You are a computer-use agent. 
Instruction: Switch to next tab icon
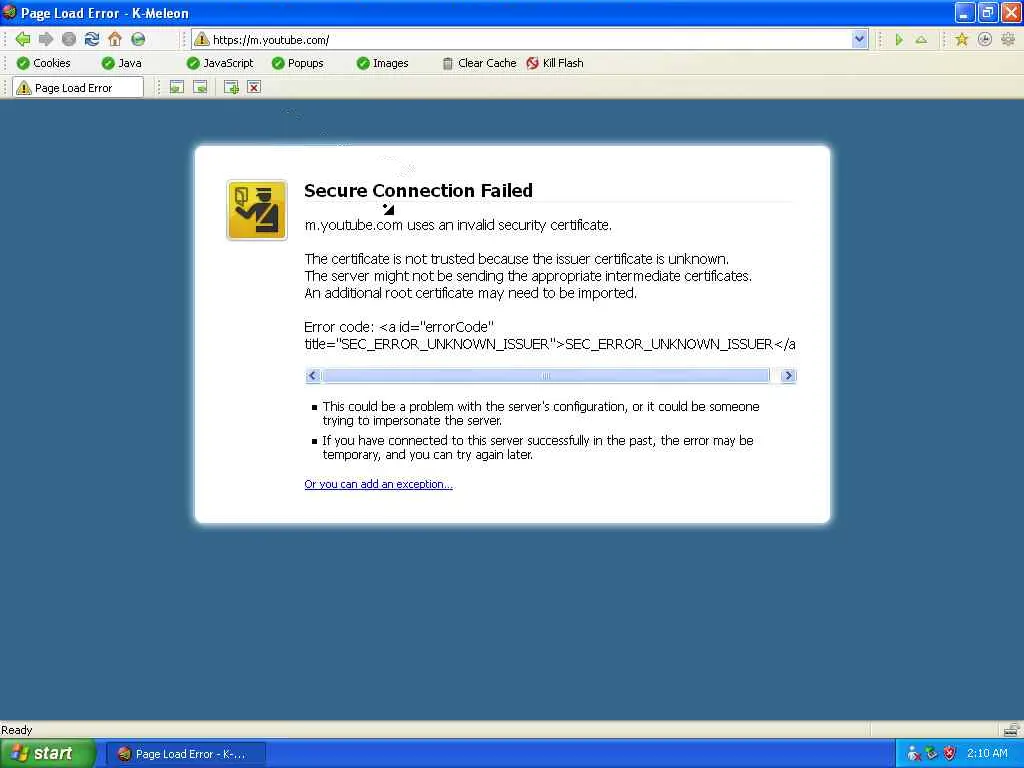200,87
